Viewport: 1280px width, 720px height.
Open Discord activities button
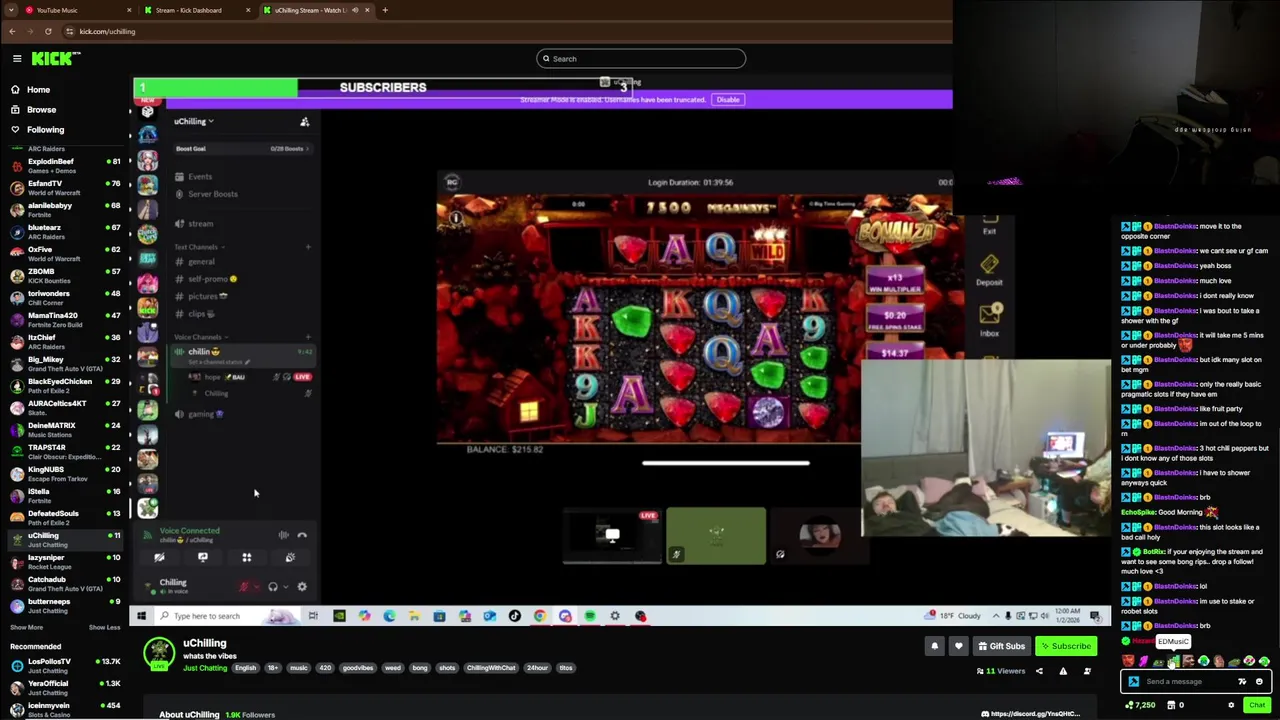247,558
